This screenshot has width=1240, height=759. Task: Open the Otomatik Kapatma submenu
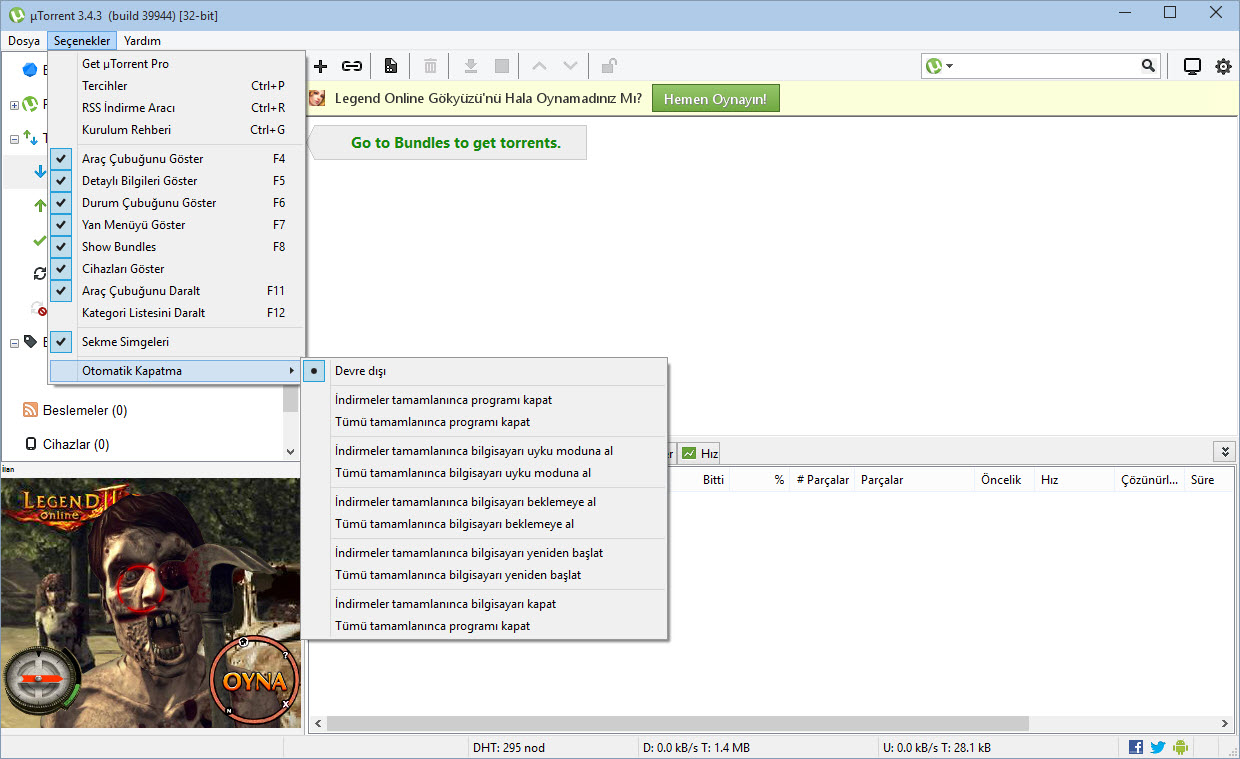point(176,371)
